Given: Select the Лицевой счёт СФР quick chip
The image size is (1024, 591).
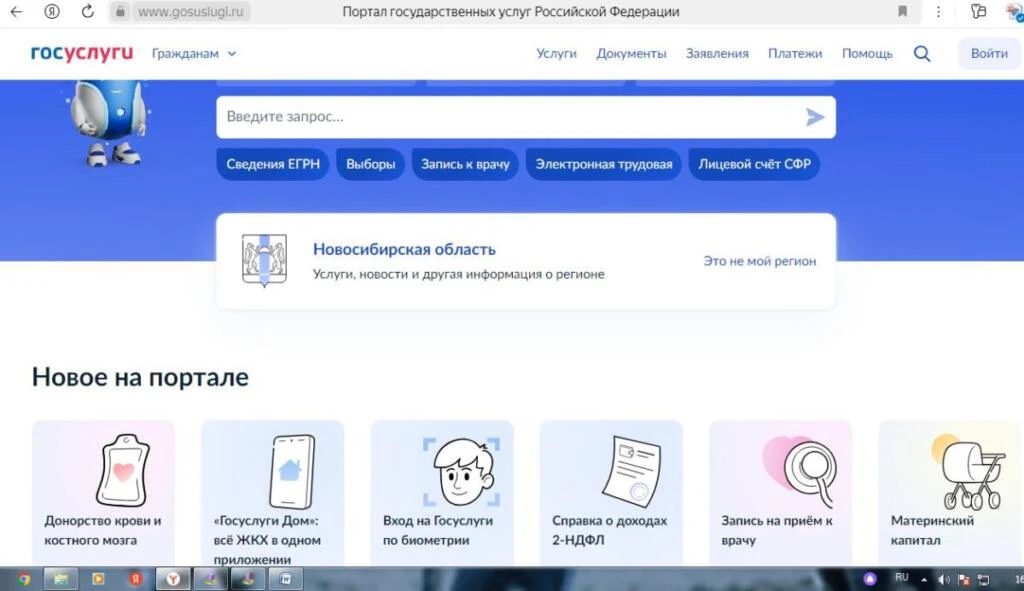Looking at the screenshot, I should (754, 164).
